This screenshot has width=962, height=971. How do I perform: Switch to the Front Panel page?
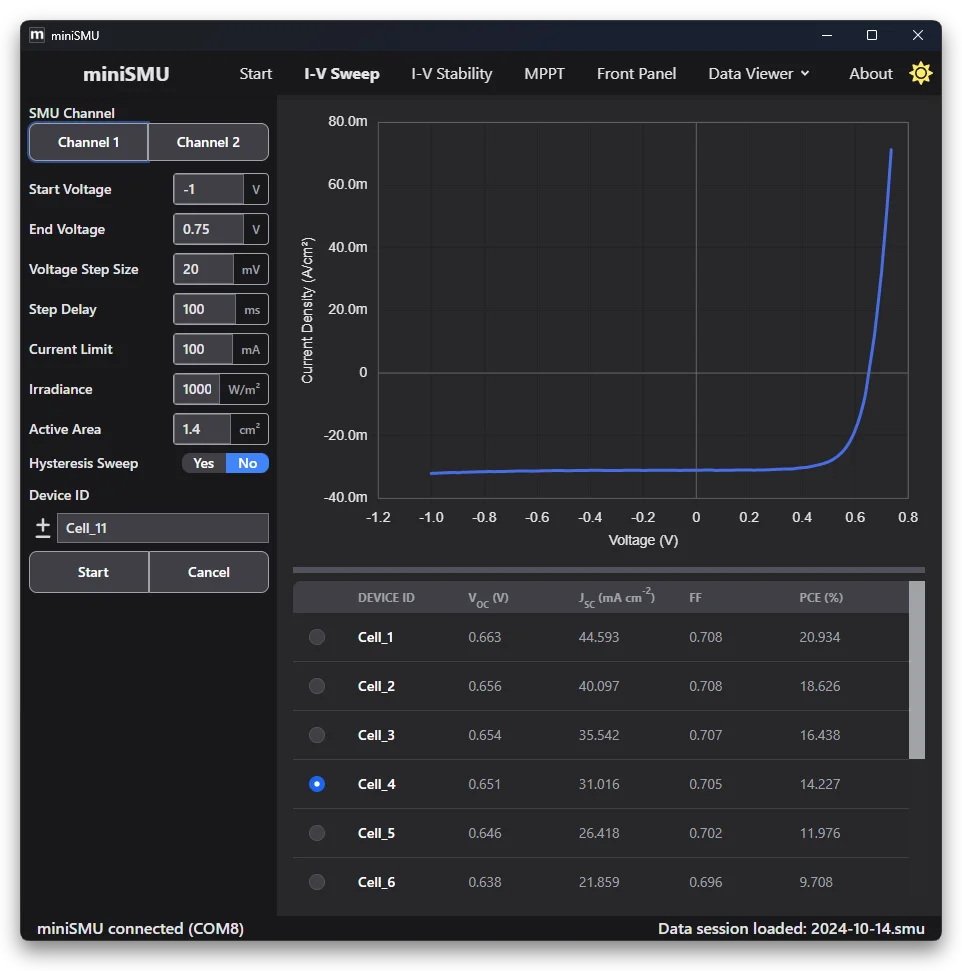click(636, 74)
